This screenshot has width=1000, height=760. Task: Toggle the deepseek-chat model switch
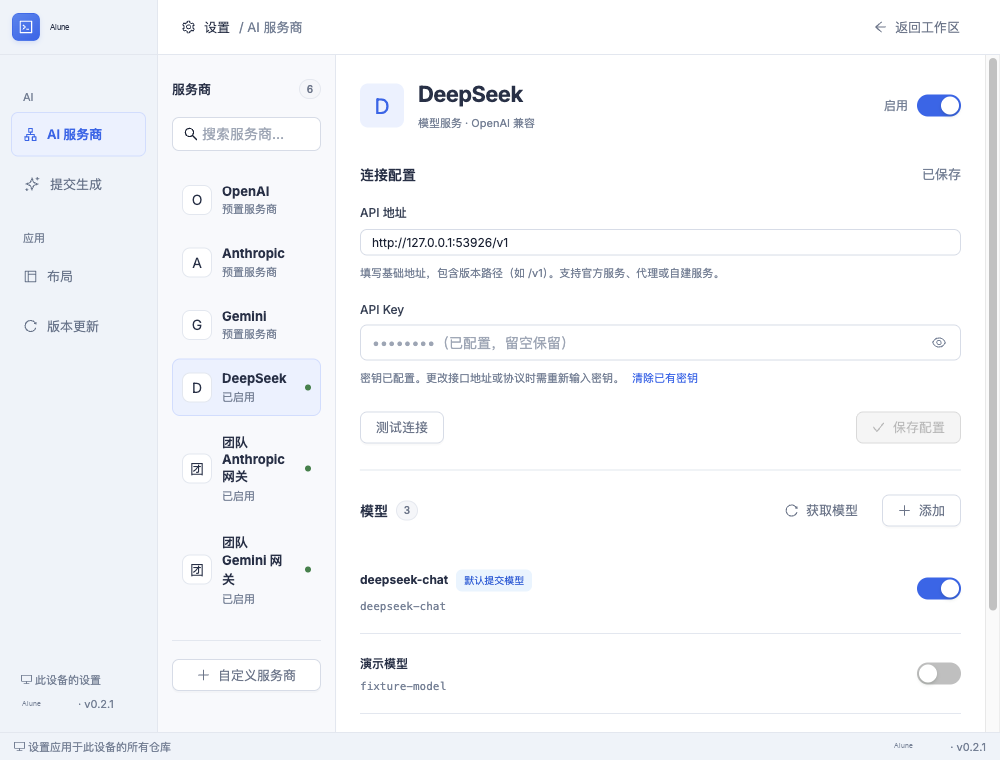tap(939, 588)
